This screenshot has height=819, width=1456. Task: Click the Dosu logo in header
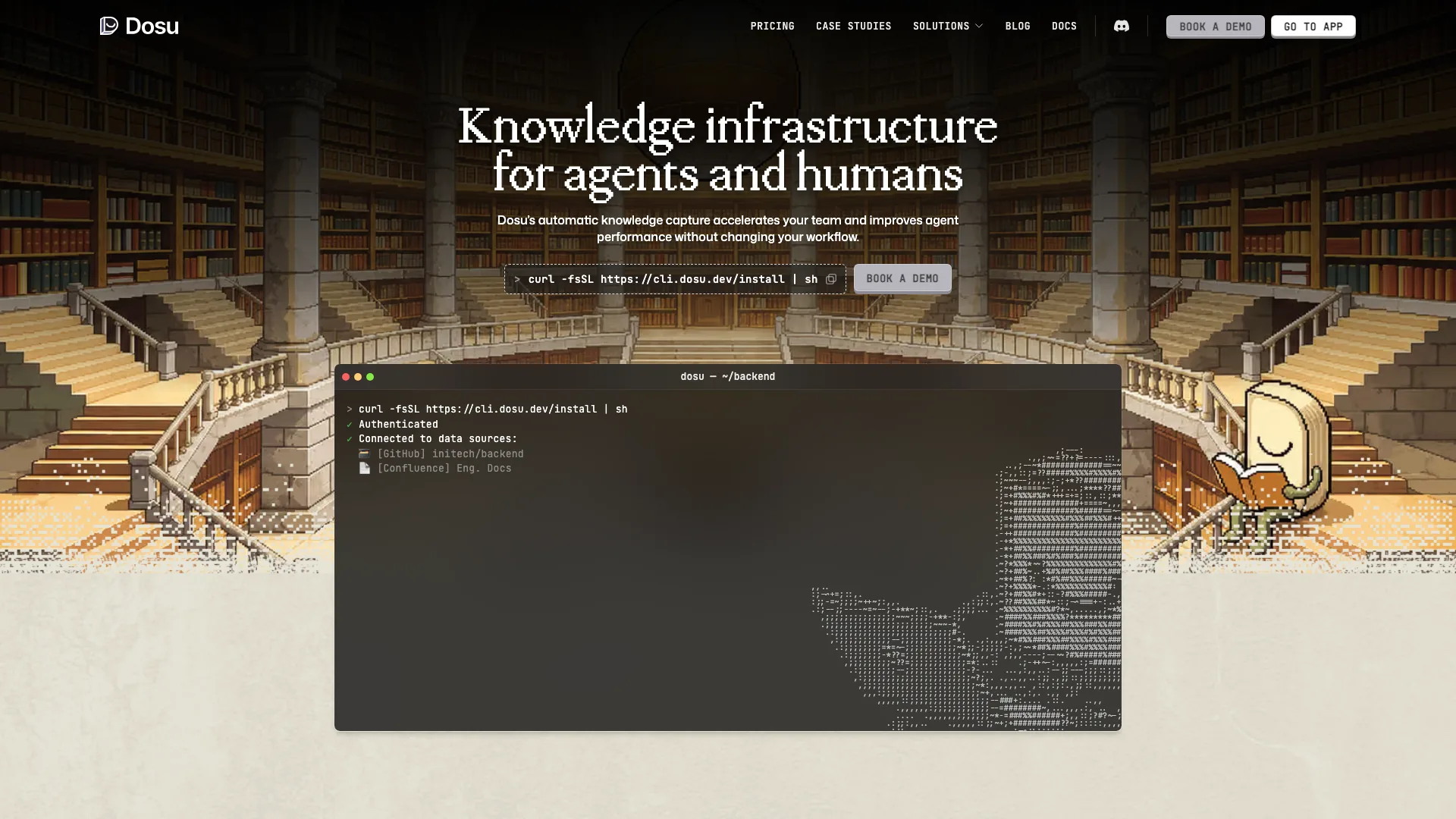pos(140,26)
